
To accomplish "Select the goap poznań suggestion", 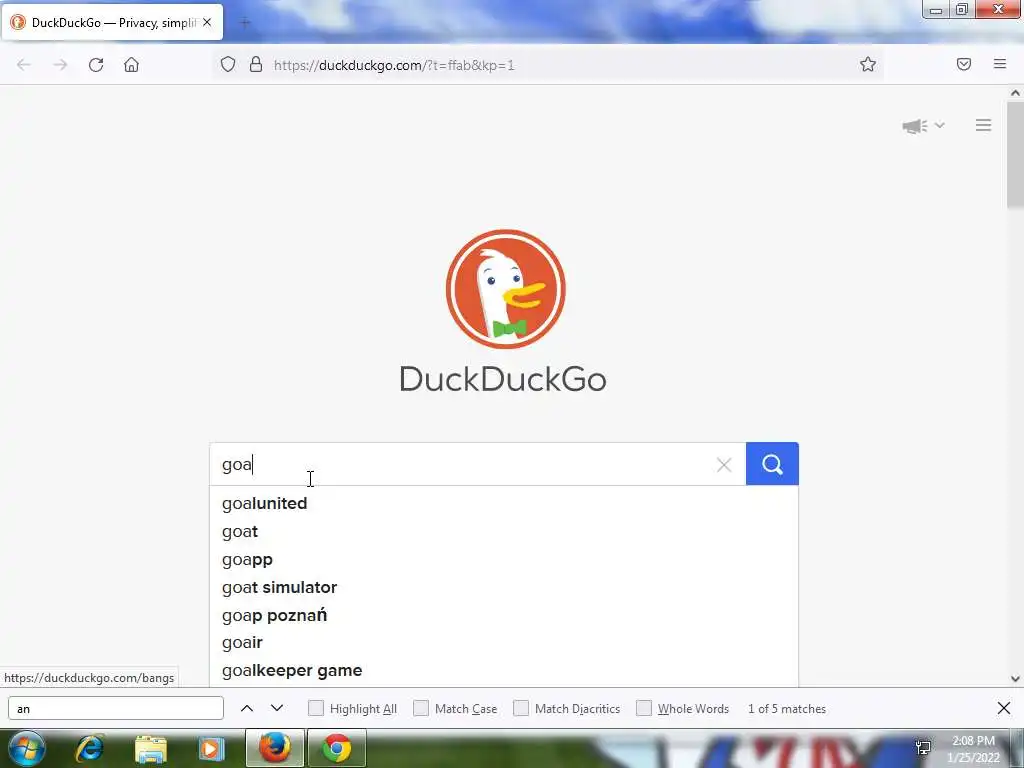I will pos(504,615).
